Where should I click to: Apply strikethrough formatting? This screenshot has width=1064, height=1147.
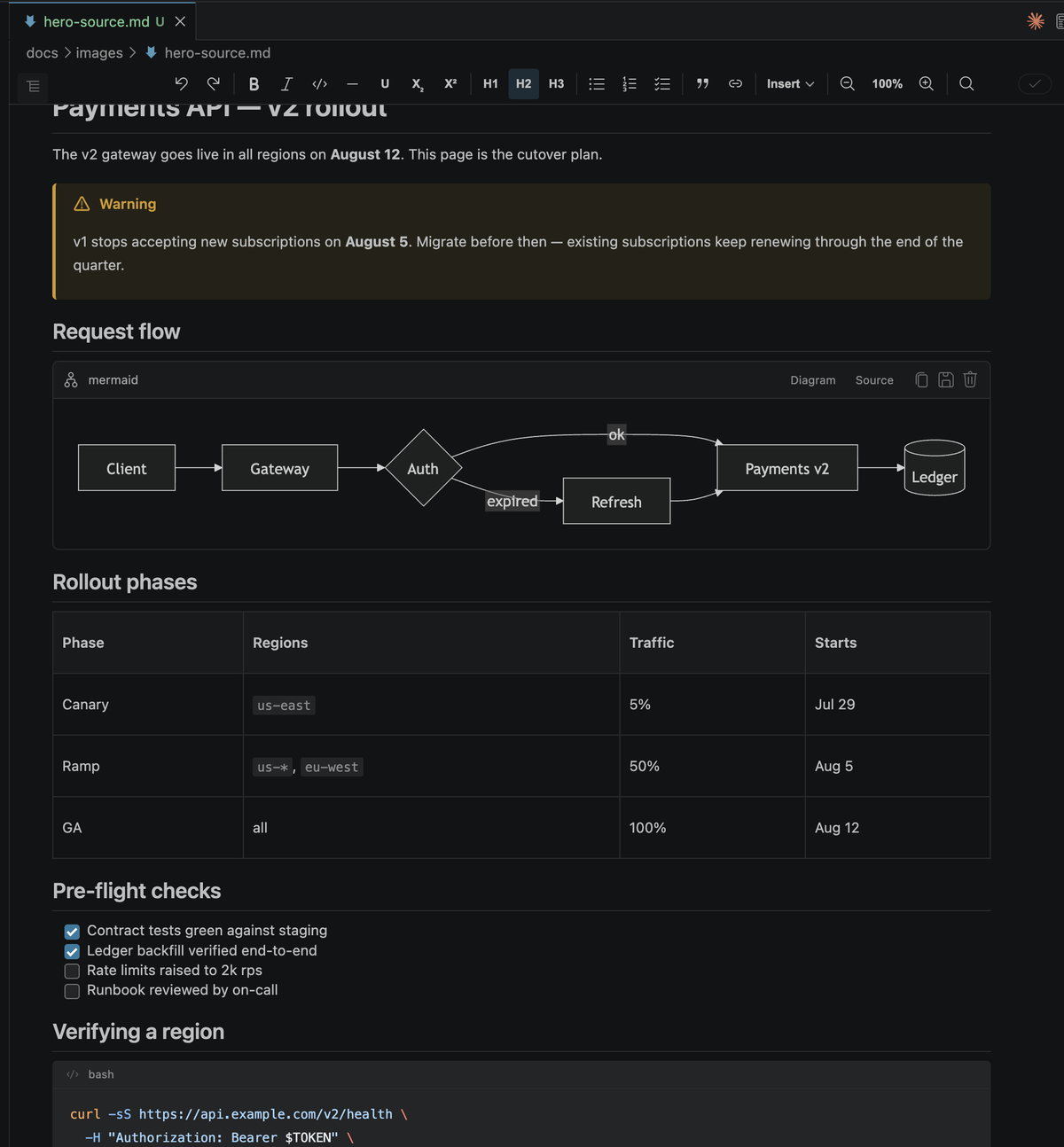(x=352, y=83)
